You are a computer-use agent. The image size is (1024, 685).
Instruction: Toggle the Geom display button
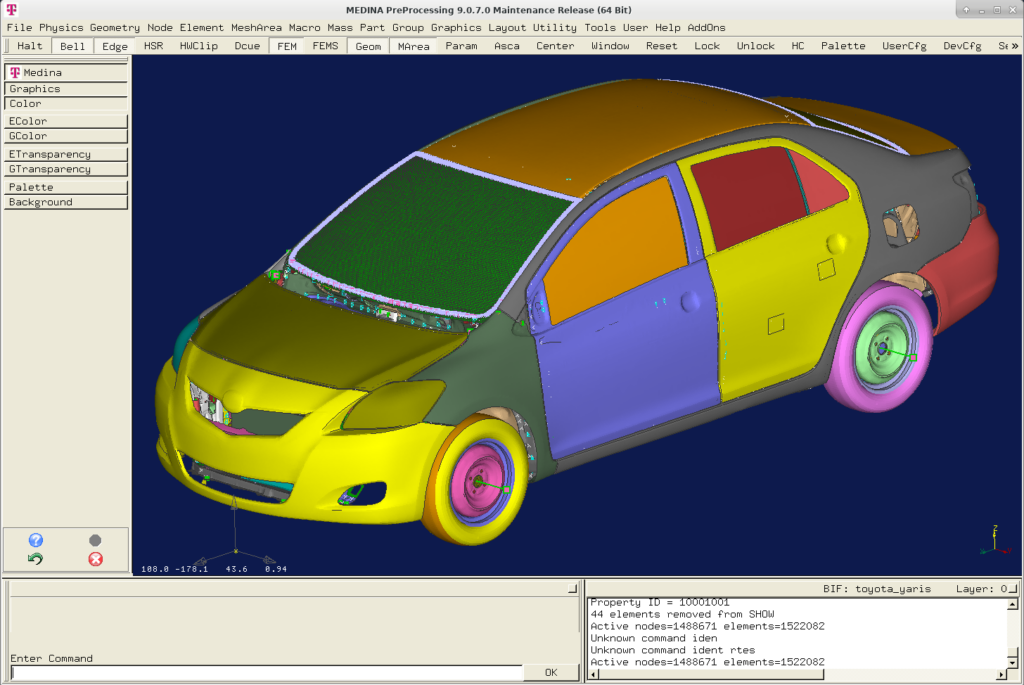368,46
